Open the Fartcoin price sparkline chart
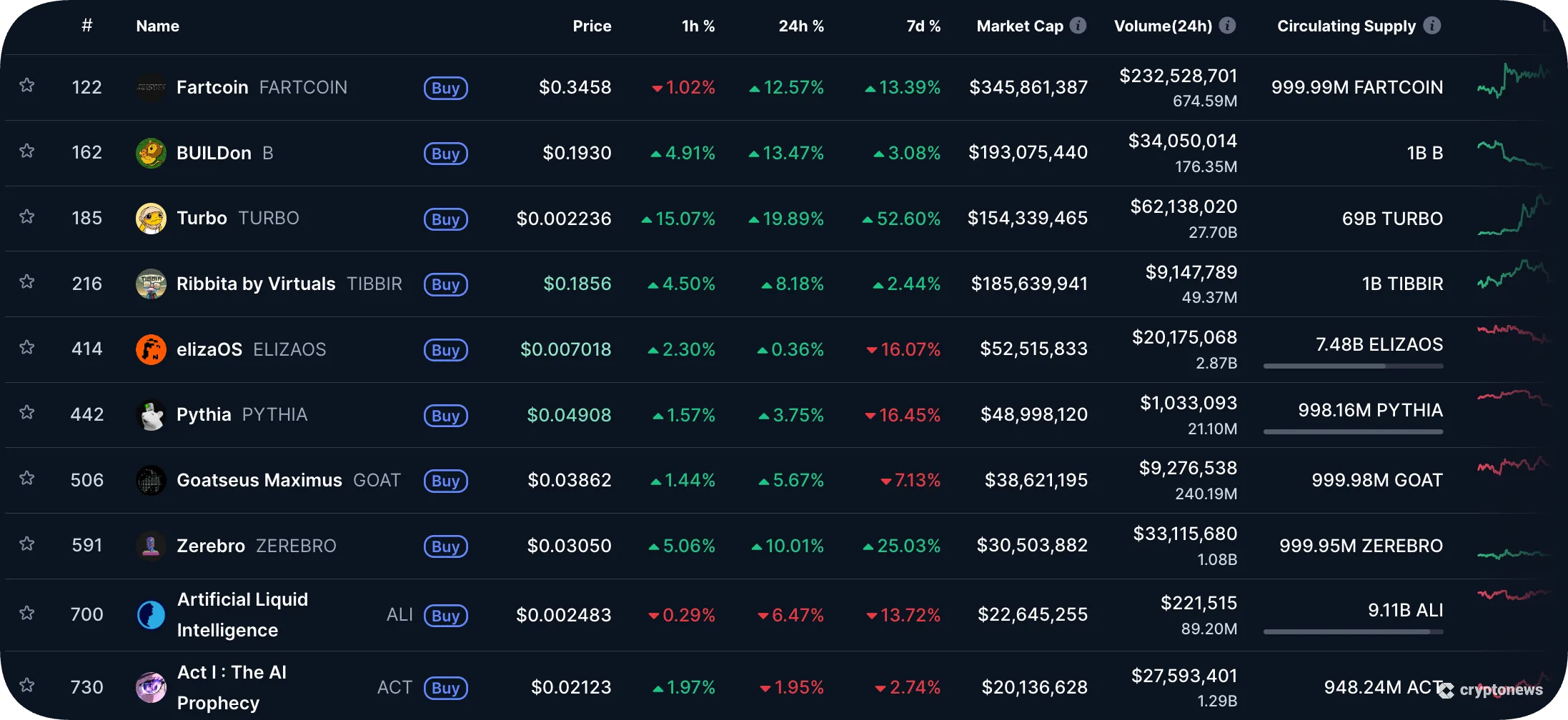This screenshot has width=1568, height=720. pyautogui.click(x=1514, y=87)
